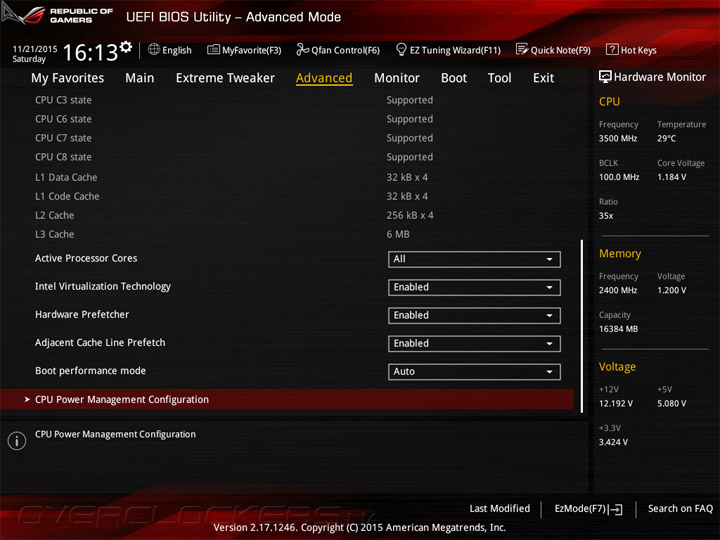Viewport: 720px width, 540px height.
Task: Show the Hot Keys list
Action: (x=631, y=50)
